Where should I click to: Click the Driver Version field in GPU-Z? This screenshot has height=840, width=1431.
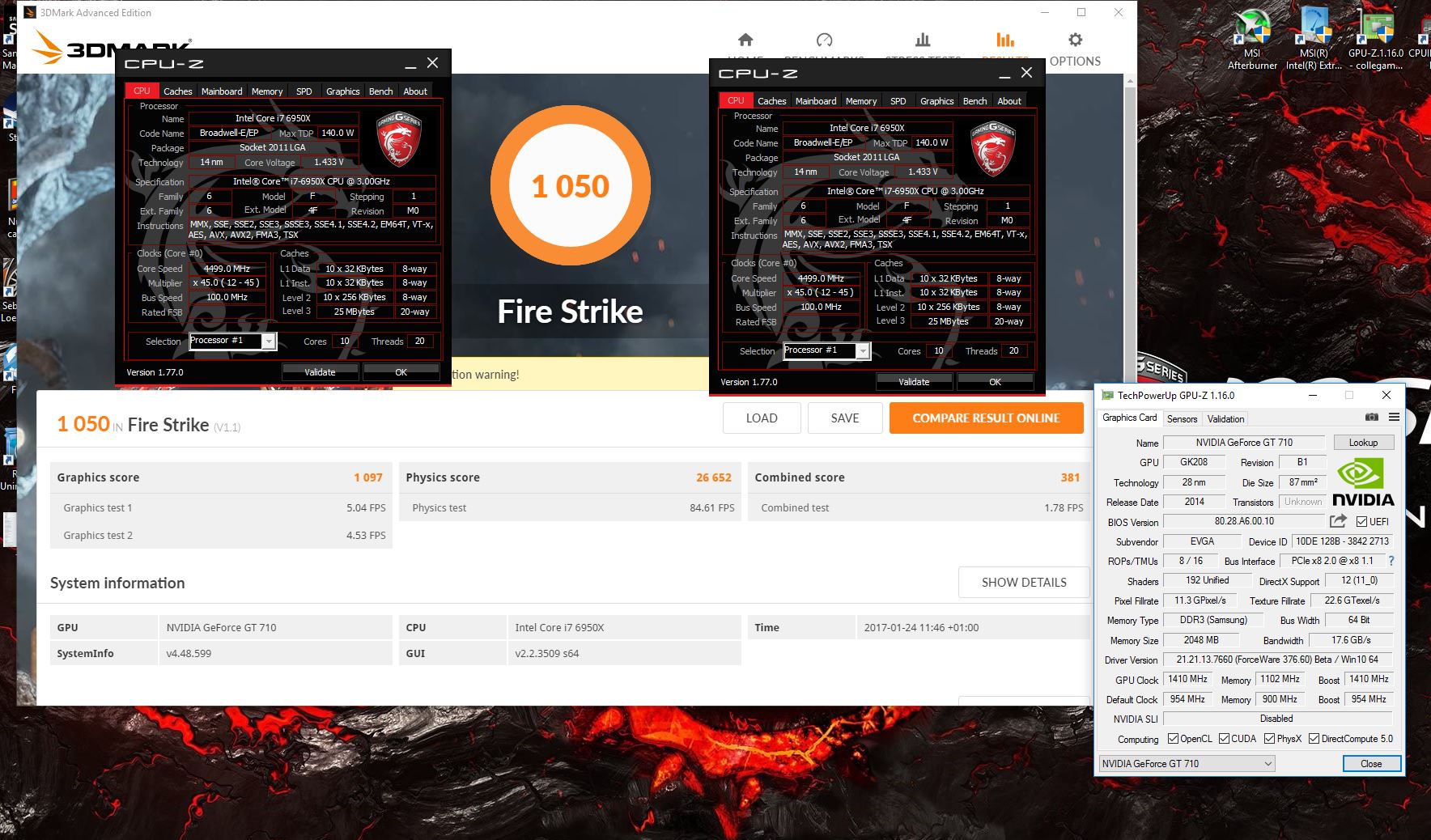pyautogui.click(x=1277, y=660)
